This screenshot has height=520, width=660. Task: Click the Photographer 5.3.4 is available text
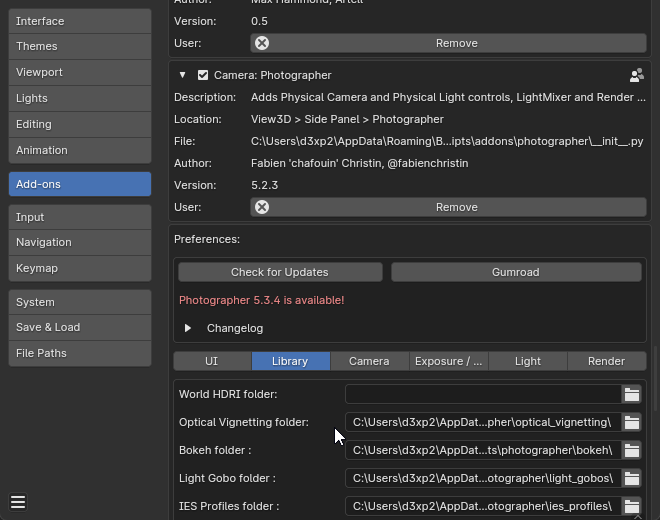tap(261, 300)
